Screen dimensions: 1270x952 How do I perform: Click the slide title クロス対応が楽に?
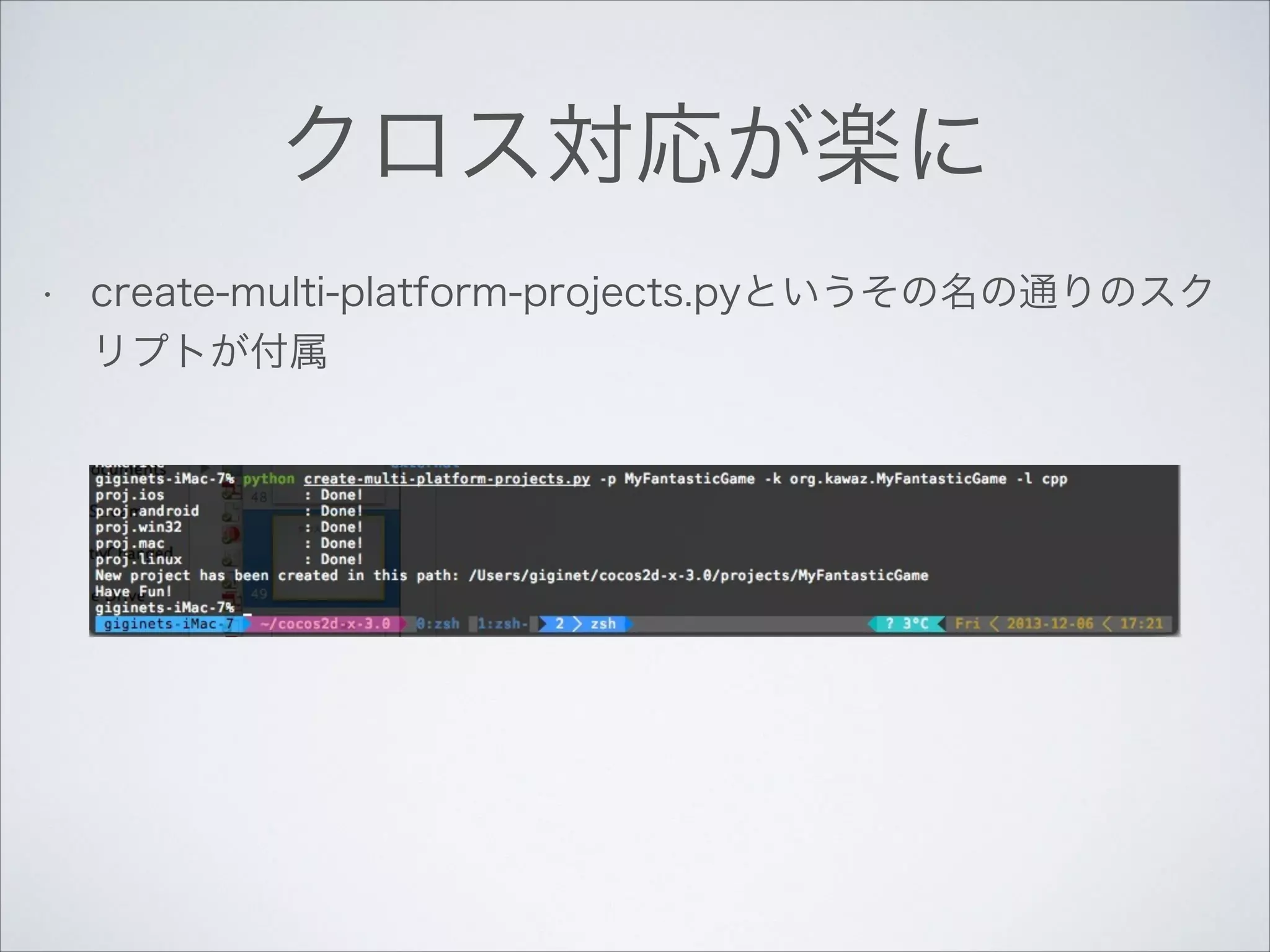coord(634,143)
